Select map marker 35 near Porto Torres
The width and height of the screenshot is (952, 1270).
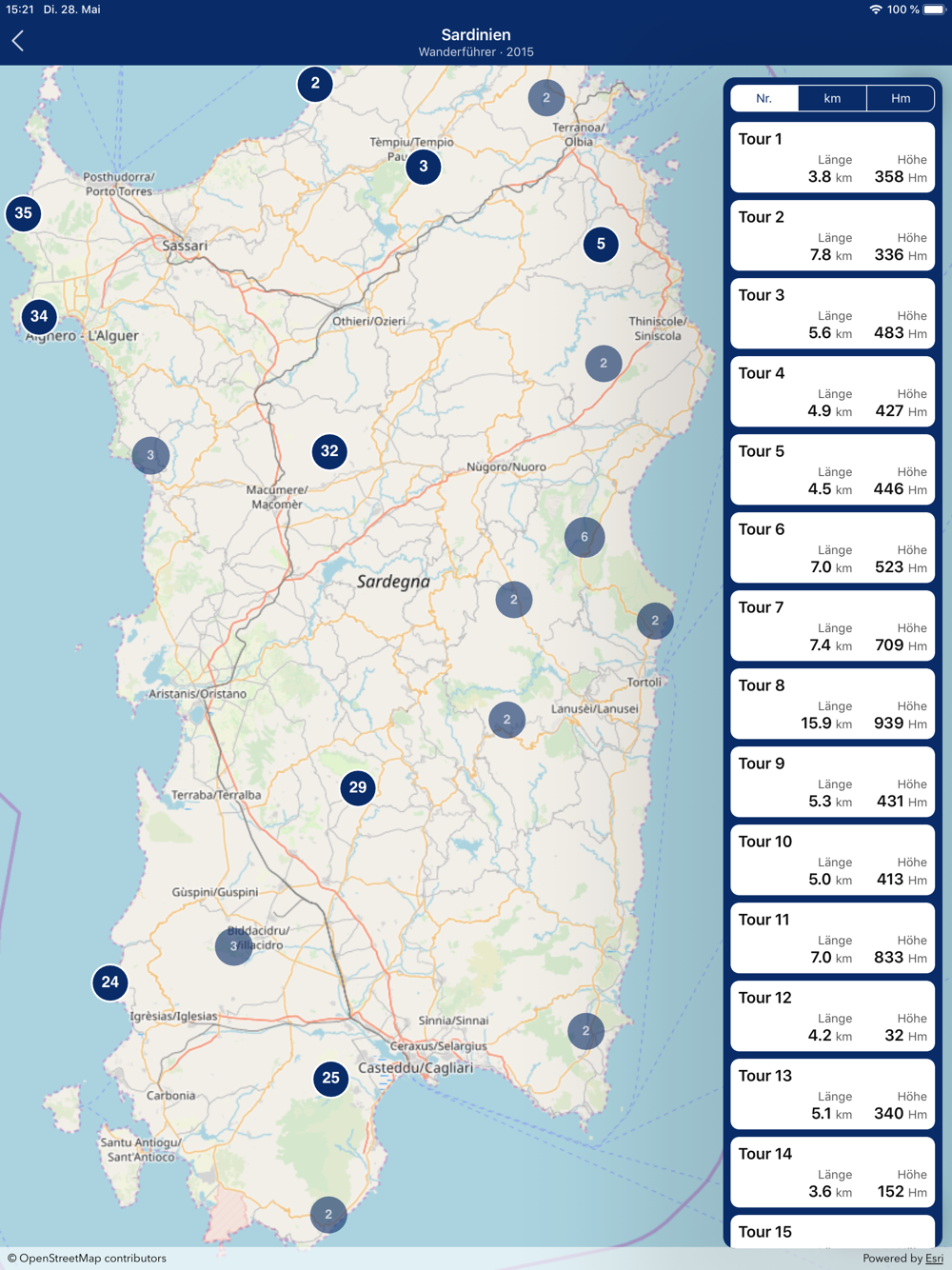coord(23,213)
